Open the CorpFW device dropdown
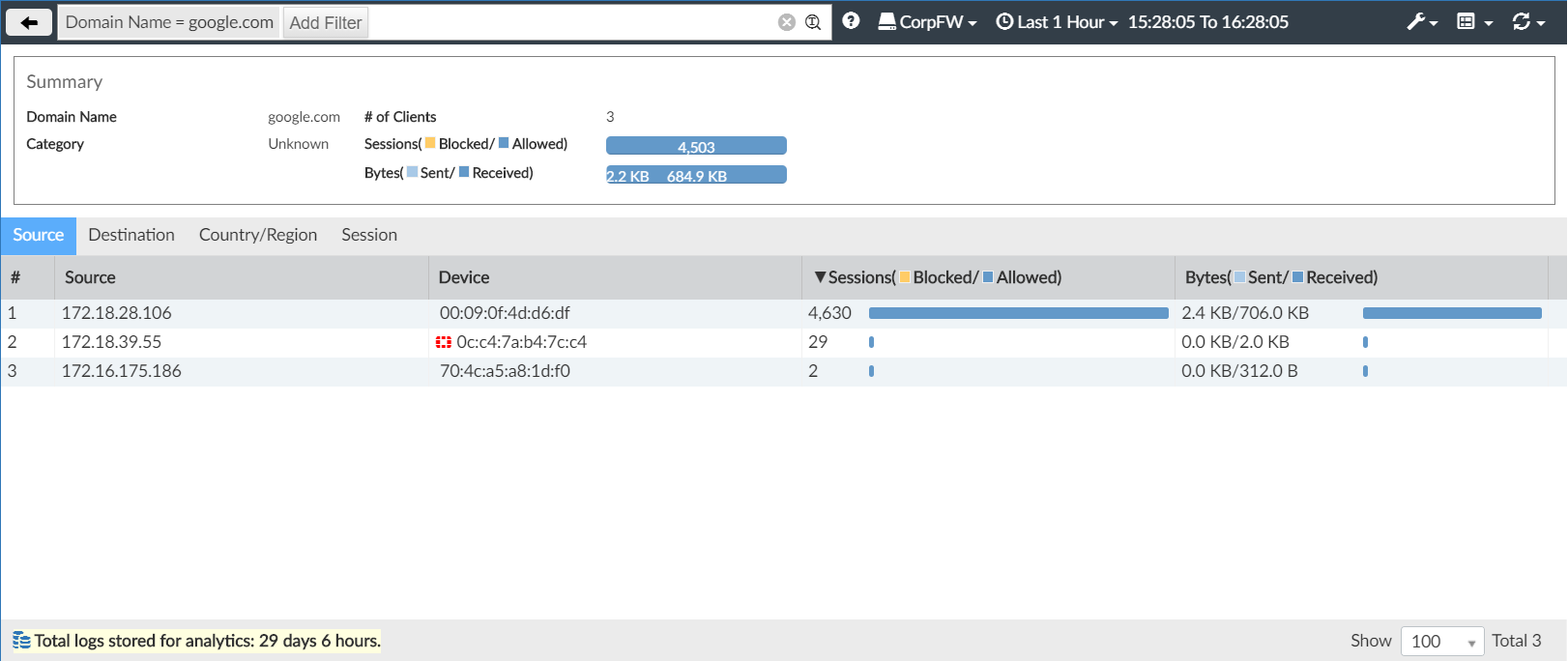This screenshot has width=1568, height=661. [x=928, y=22]
